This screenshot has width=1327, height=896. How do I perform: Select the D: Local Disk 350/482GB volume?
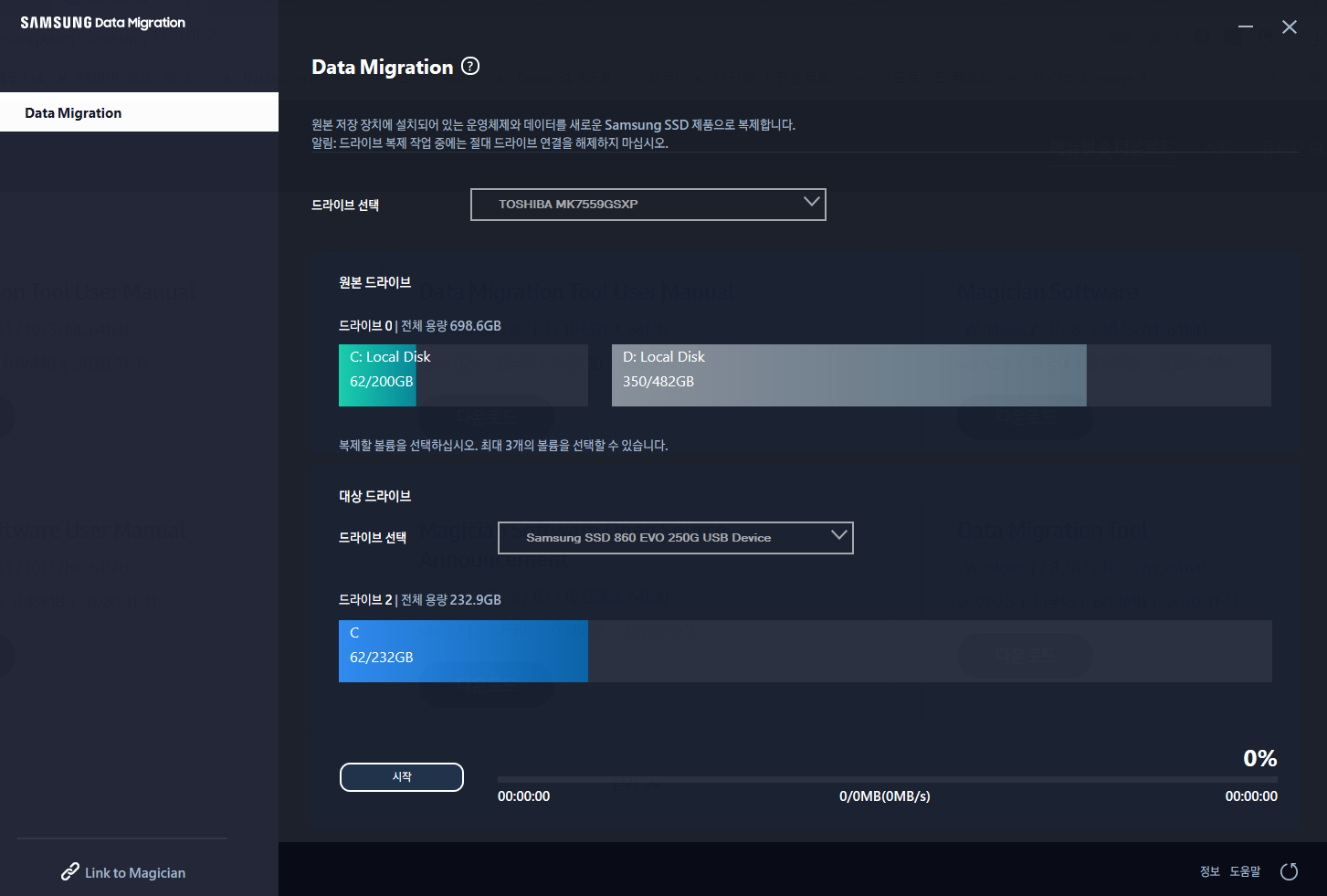942,375
